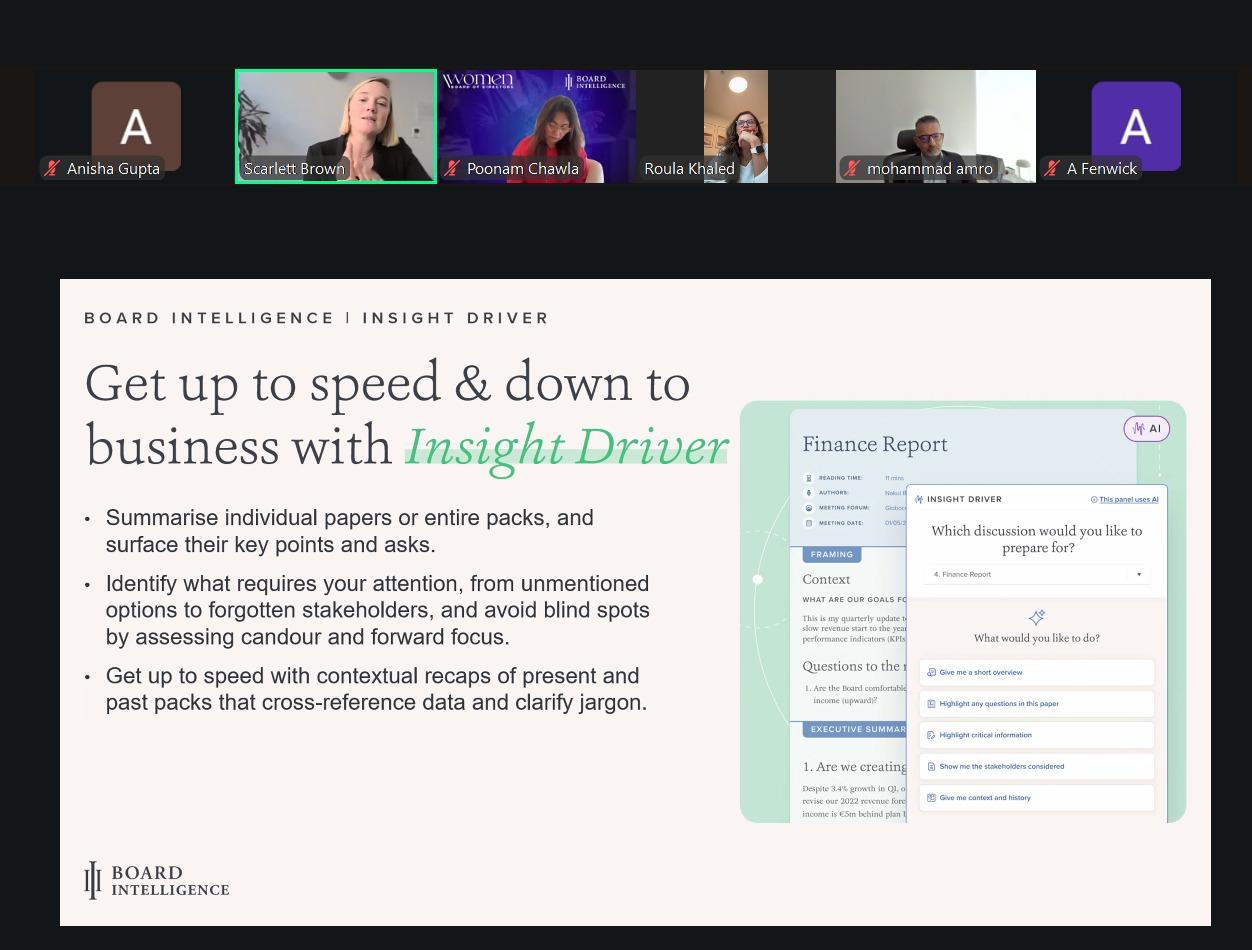Viewport: 1252px width, 950px height.
Task: Select the Framing section tab
Action: [x=831, y=554]
